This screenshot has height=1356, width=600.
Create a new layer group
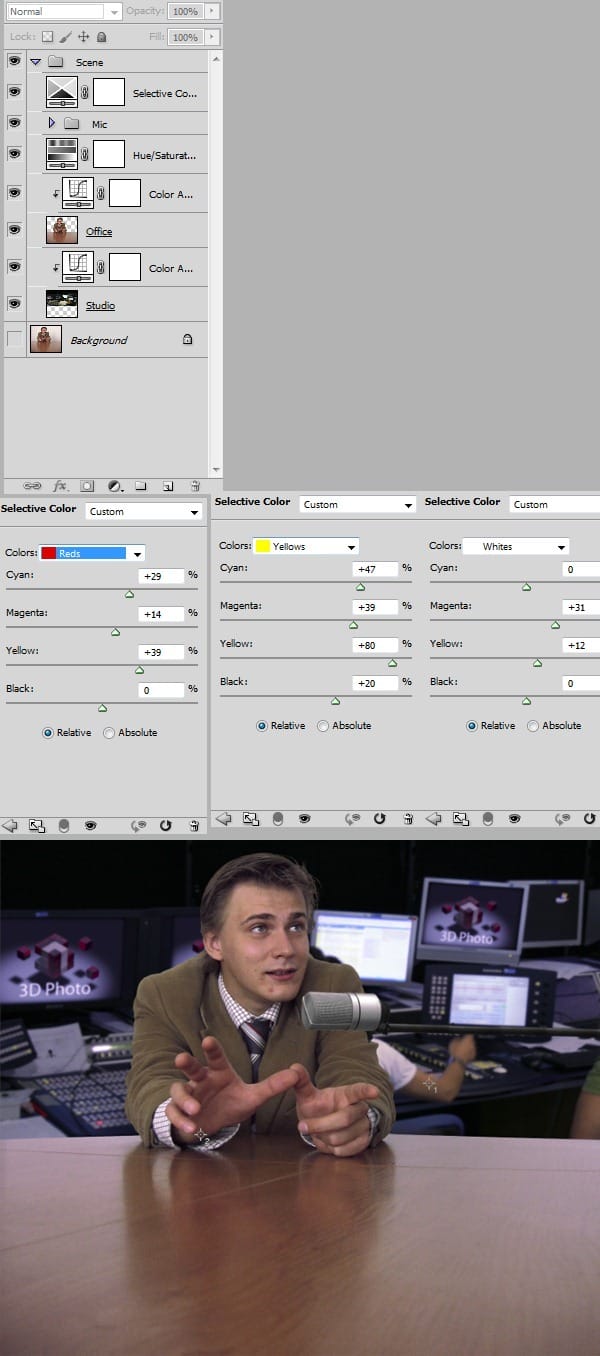tap(141, 486)
